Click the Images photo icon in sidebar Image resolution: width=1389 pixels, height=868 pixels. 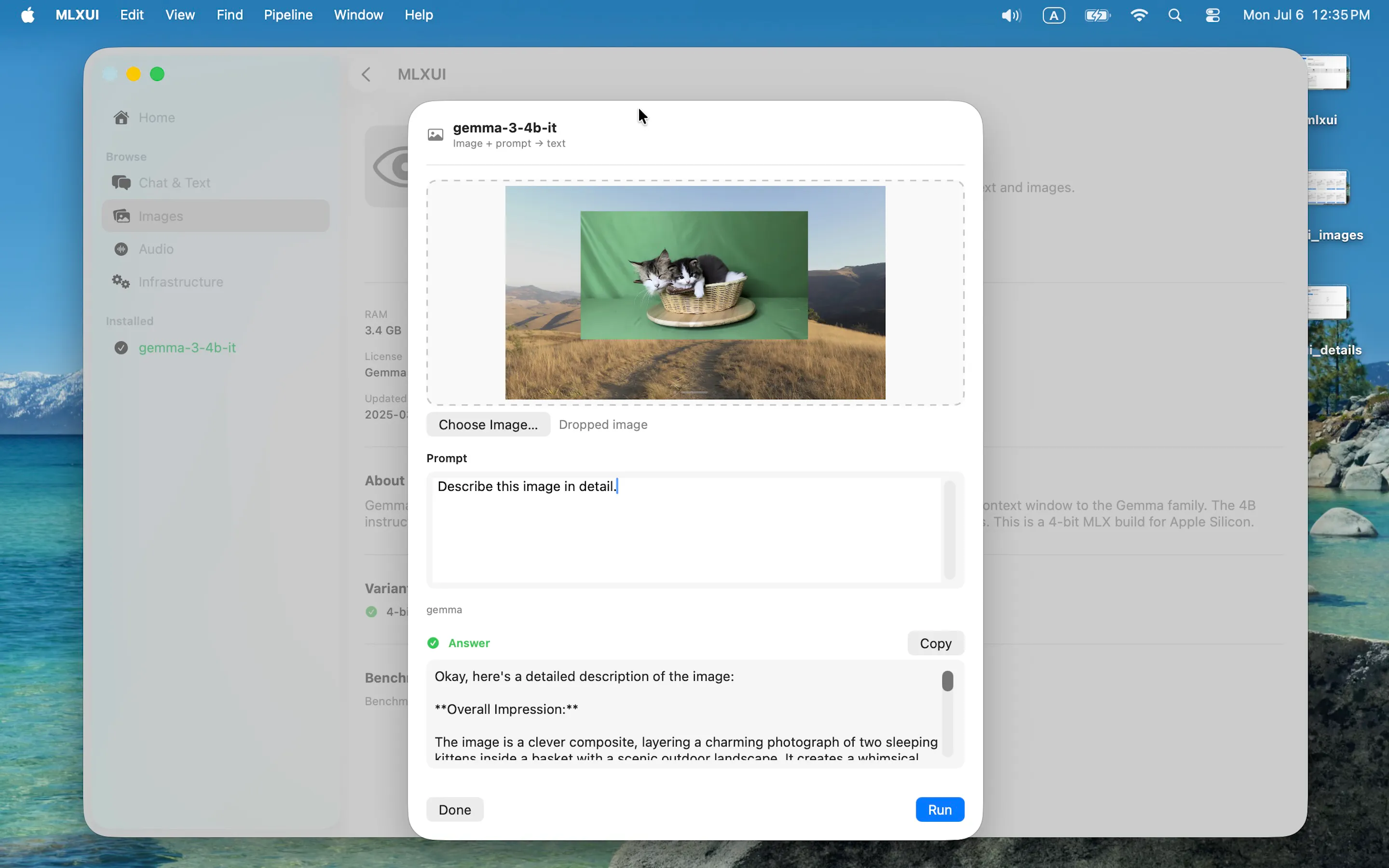(x=121, y=216)
